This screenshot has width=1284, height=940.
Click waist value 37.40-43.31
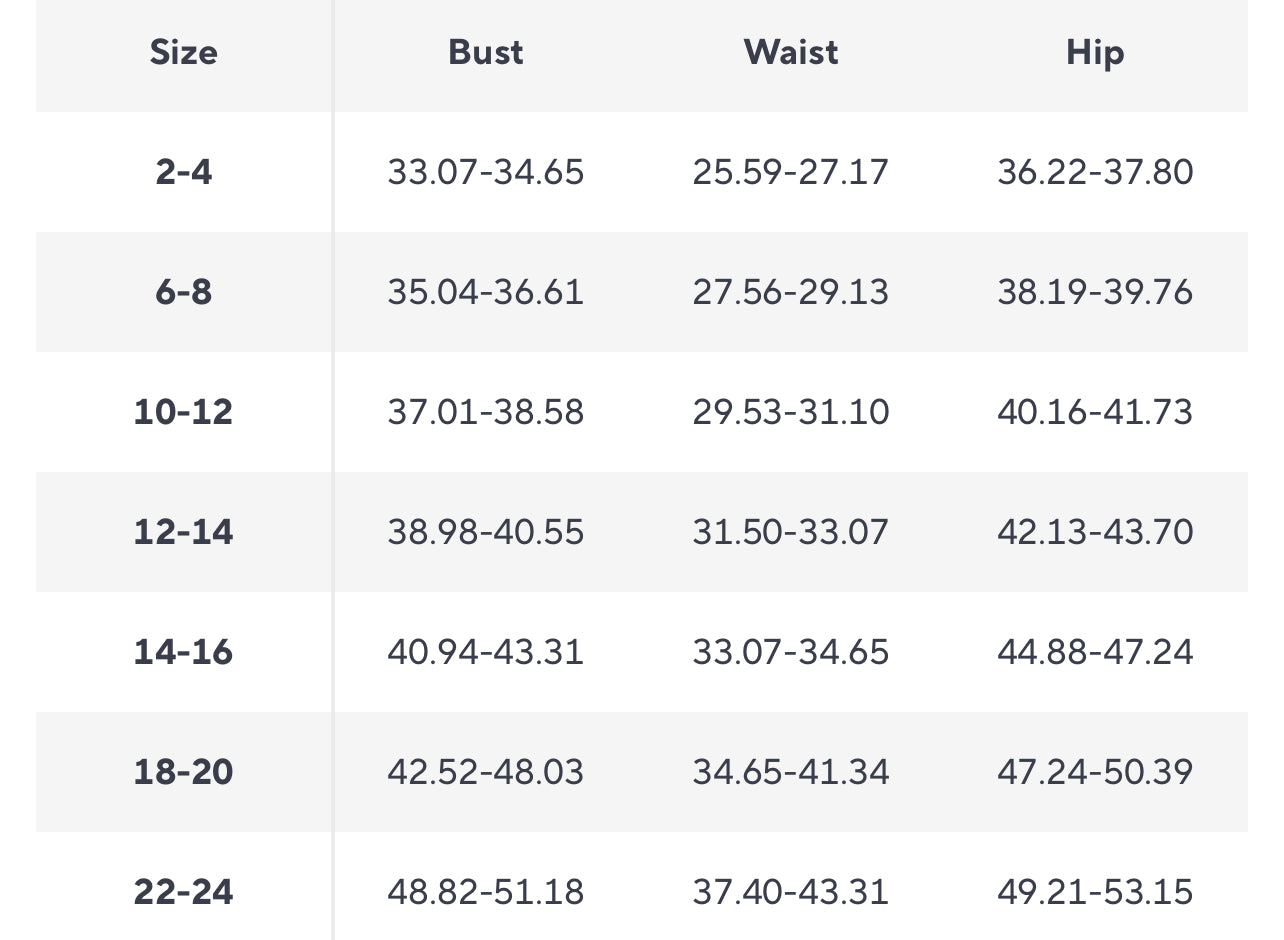coord(790,892)
